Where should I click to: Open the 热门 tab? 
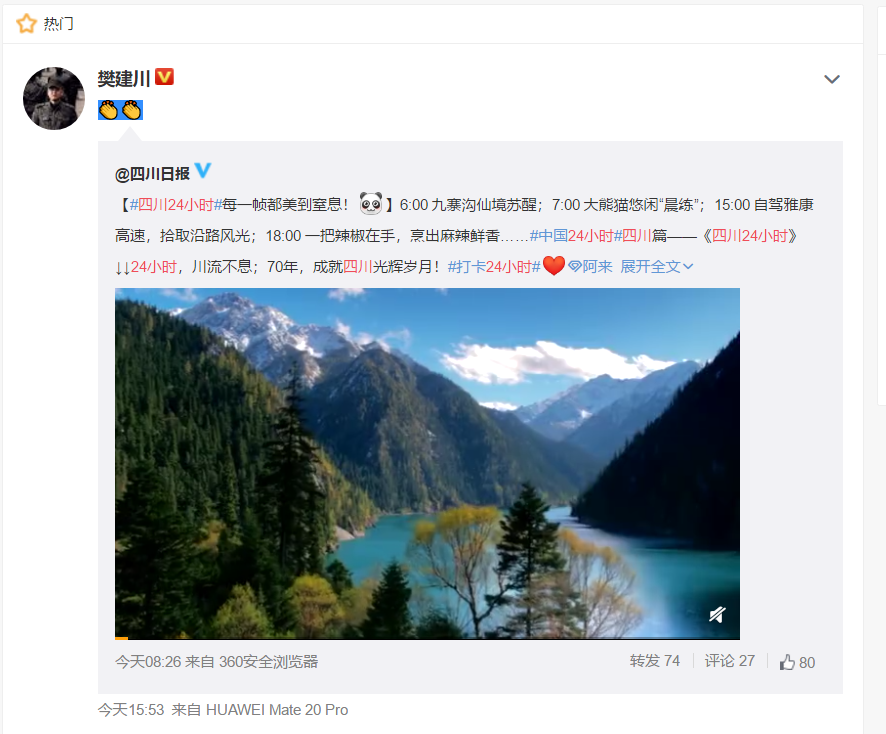click(59, 24)
